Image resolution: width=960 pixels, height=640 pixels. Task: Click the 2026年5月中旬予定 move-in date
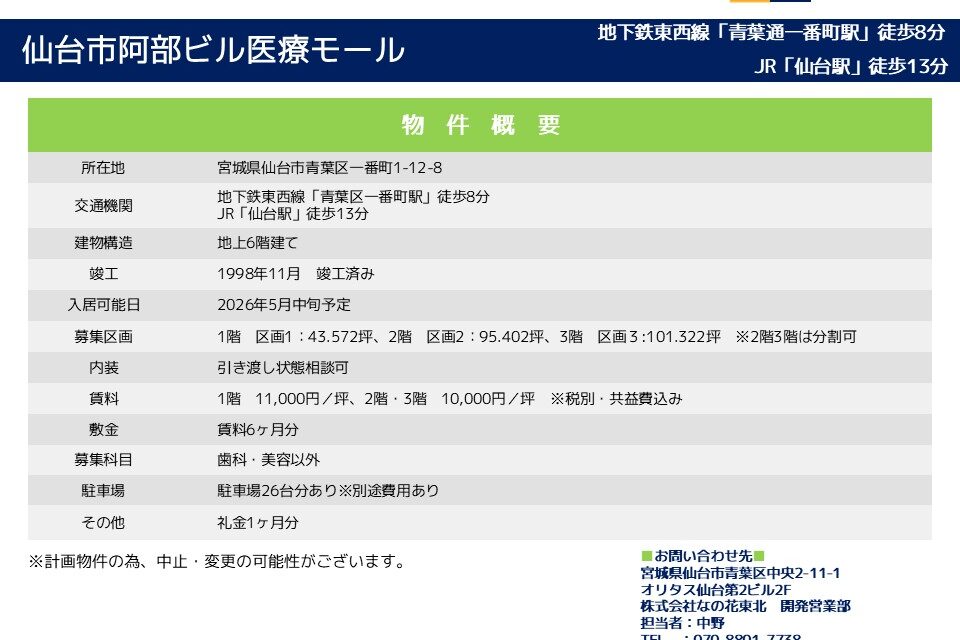(283, 305)
